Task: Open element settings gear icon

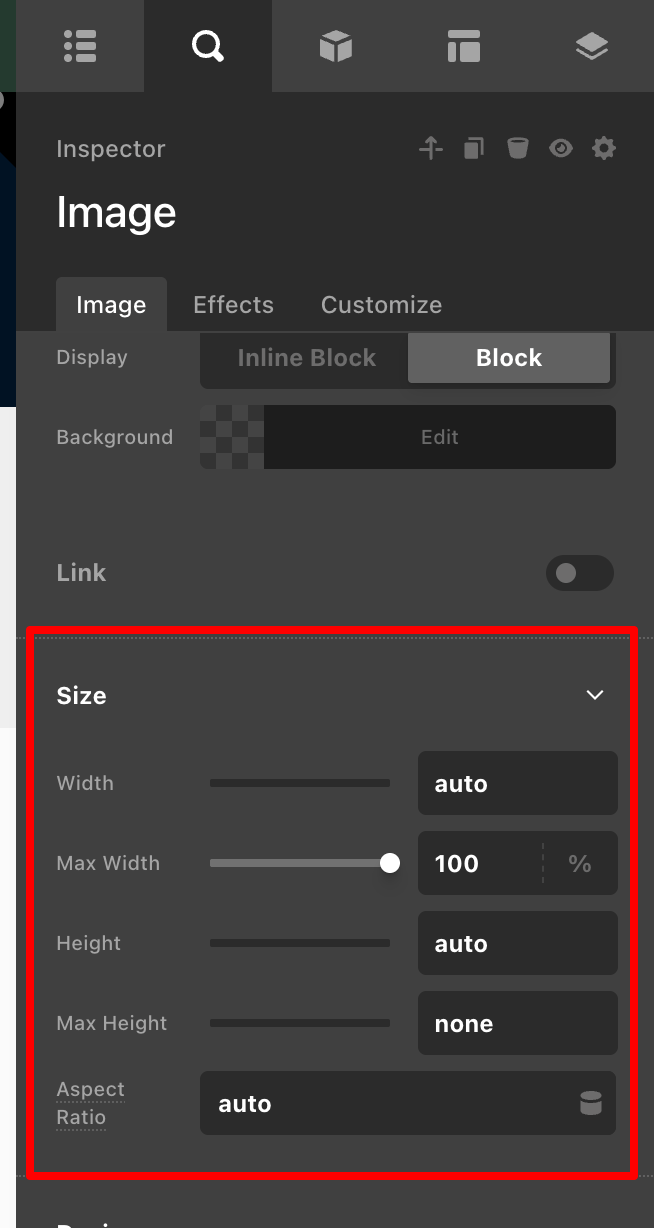Action: click(x=604, y=149)
